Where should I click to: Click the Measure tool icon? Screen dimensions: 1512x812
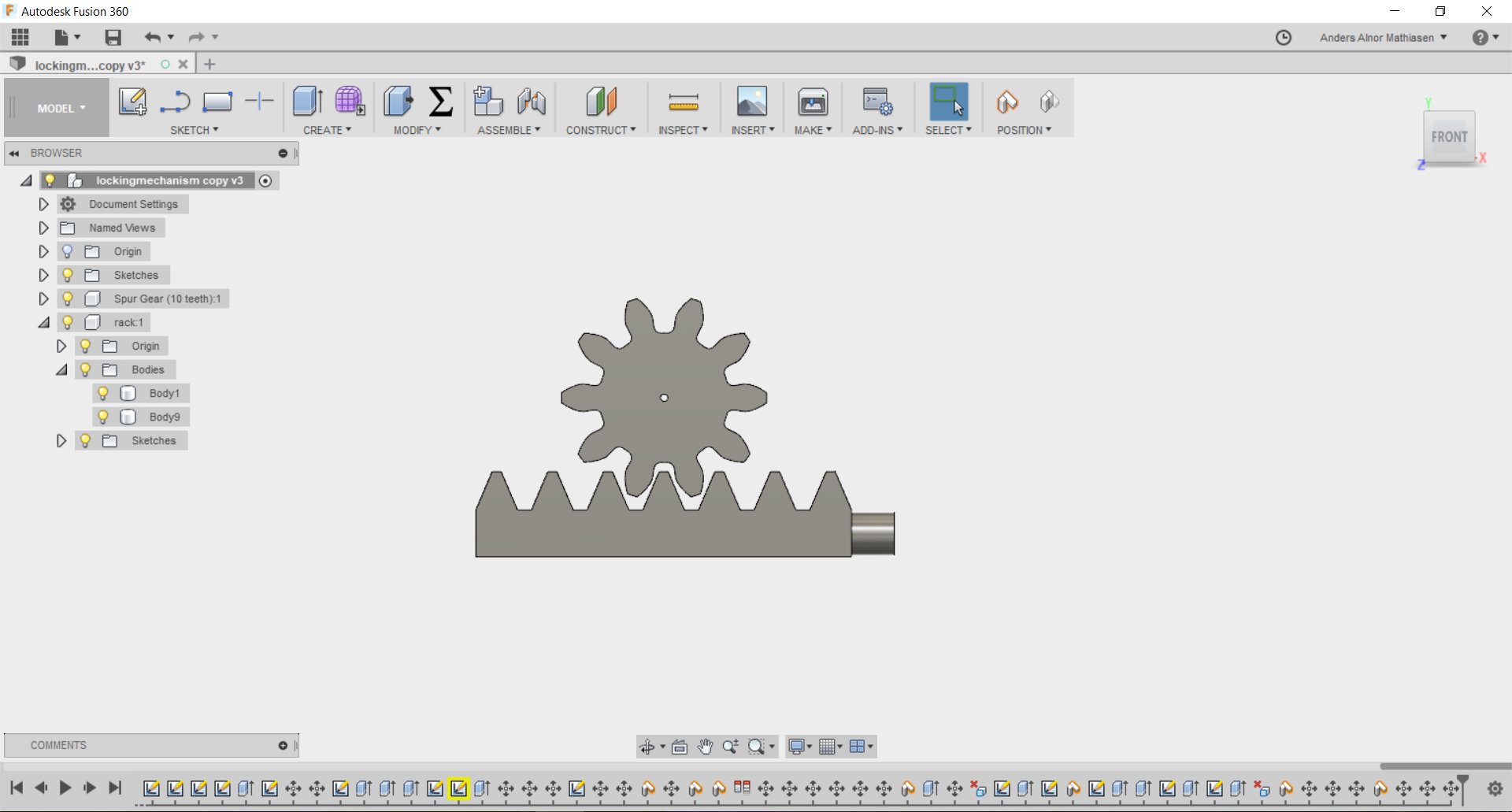point(684,102)
